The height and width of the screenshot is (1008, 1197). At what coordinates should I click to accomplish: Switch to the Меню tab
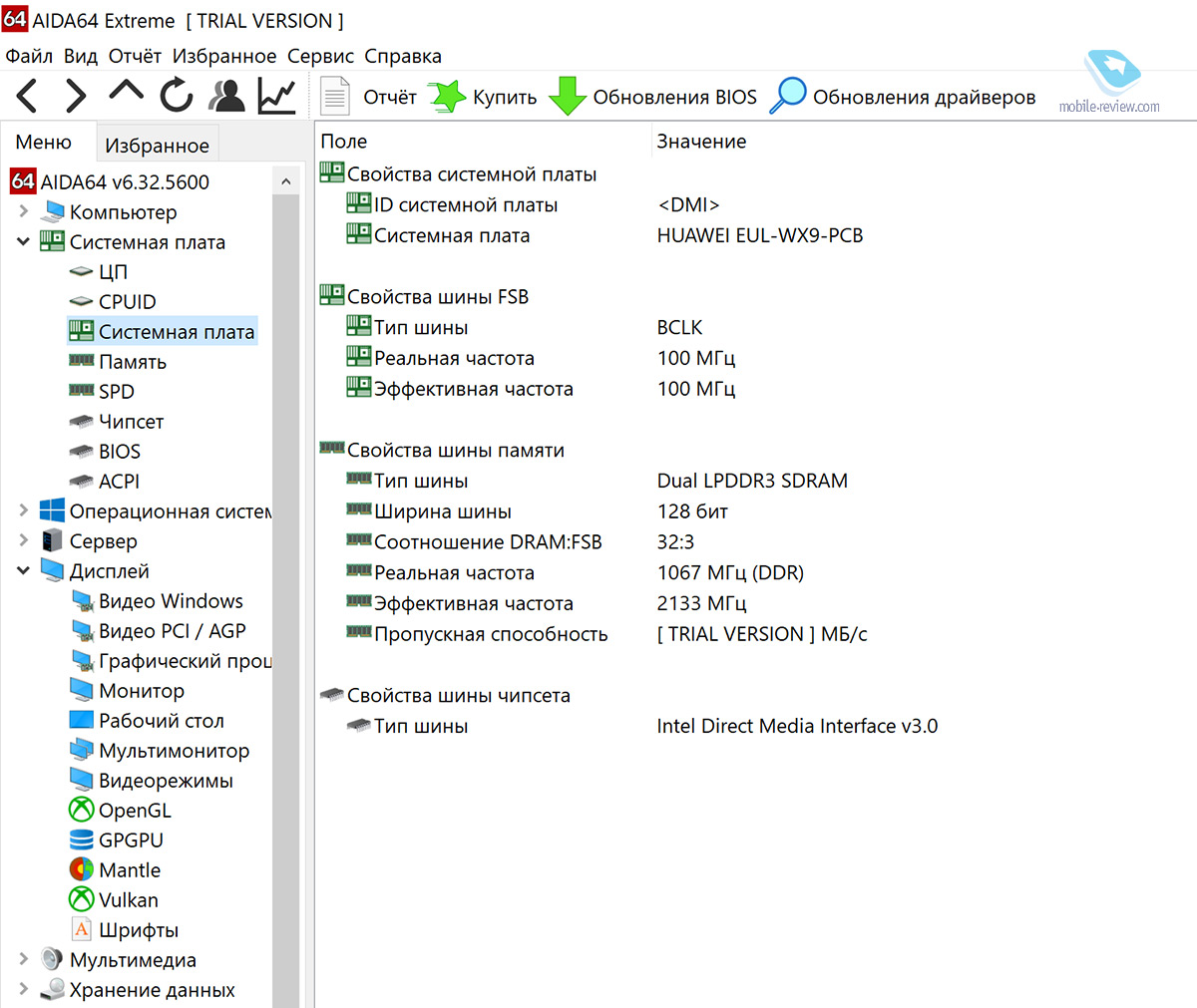(x=44, y=143)
